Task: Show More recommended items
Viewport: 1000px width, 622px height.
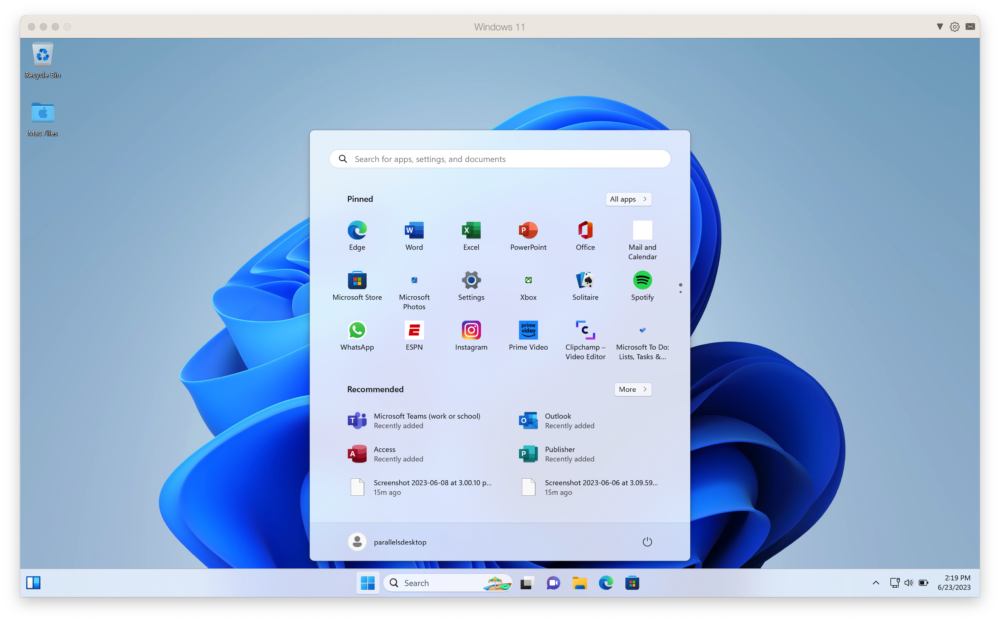Action: 632,389
